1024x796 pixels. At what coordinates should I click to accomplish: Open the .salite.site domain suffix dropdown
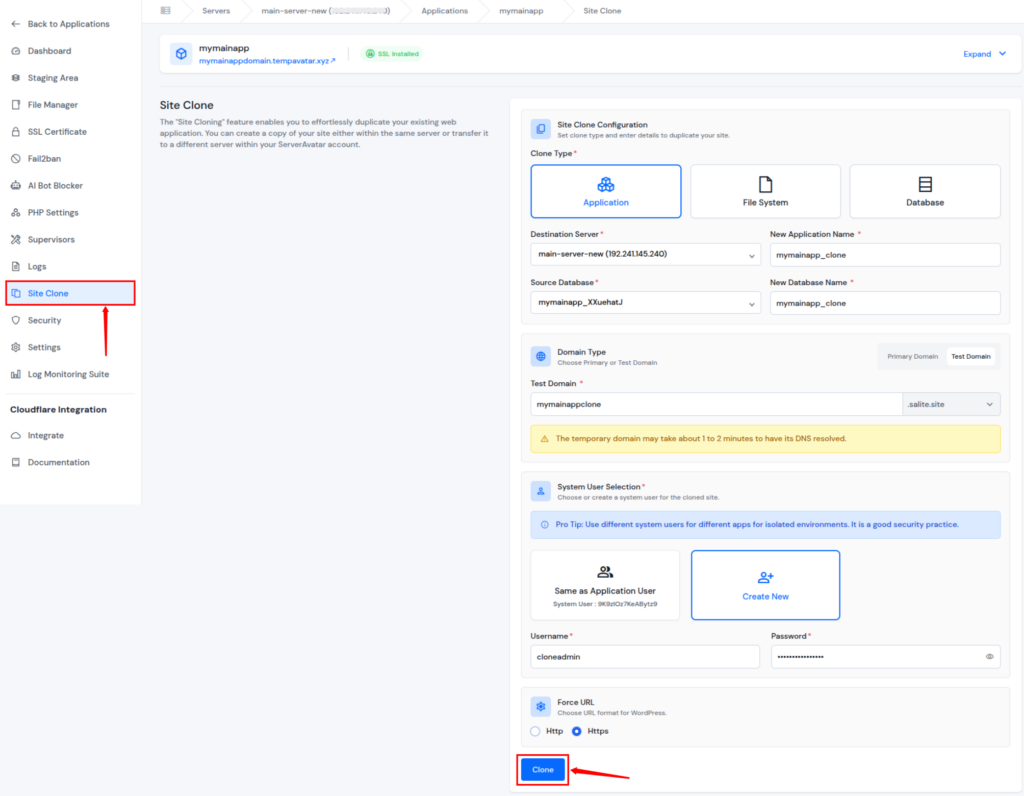[951, 404]
